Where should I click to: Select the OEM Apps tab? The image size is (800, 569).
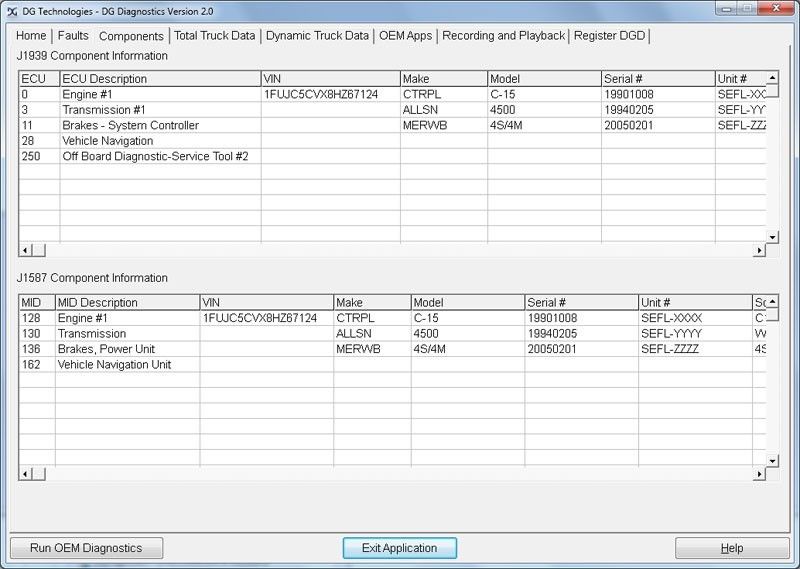point(405,36)
